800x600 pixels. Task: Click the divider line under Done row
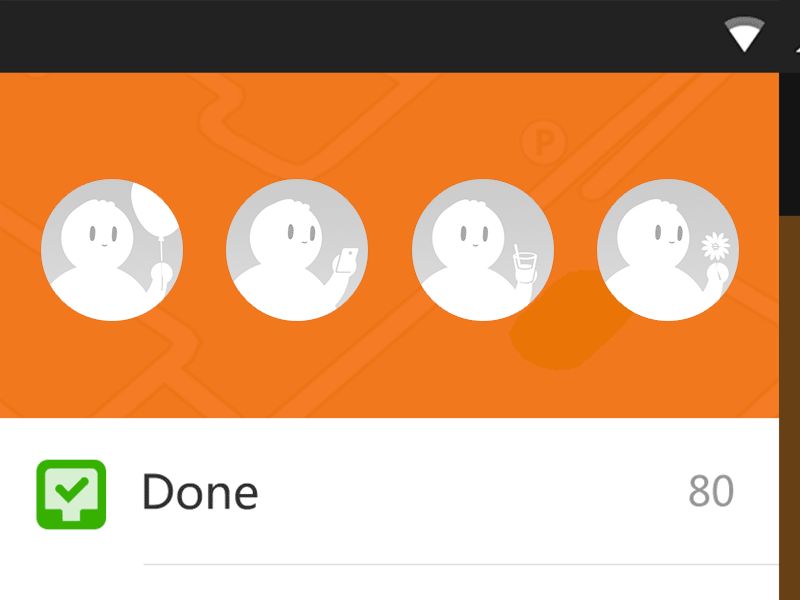click(x=461, y=564)
